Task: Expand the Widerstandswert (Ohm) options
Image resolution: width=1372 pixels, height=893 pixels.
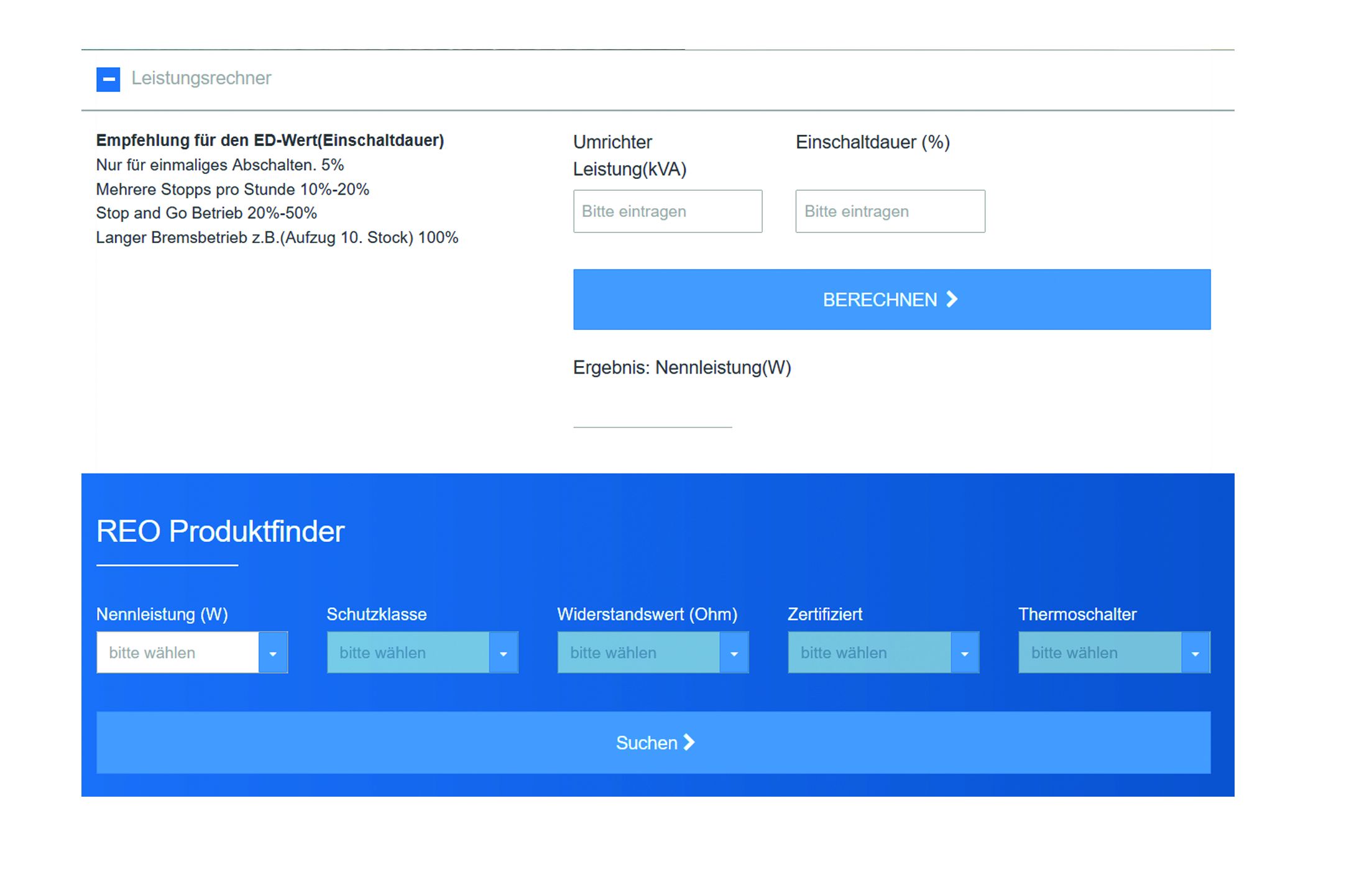Action: click(x=640, y=653)
